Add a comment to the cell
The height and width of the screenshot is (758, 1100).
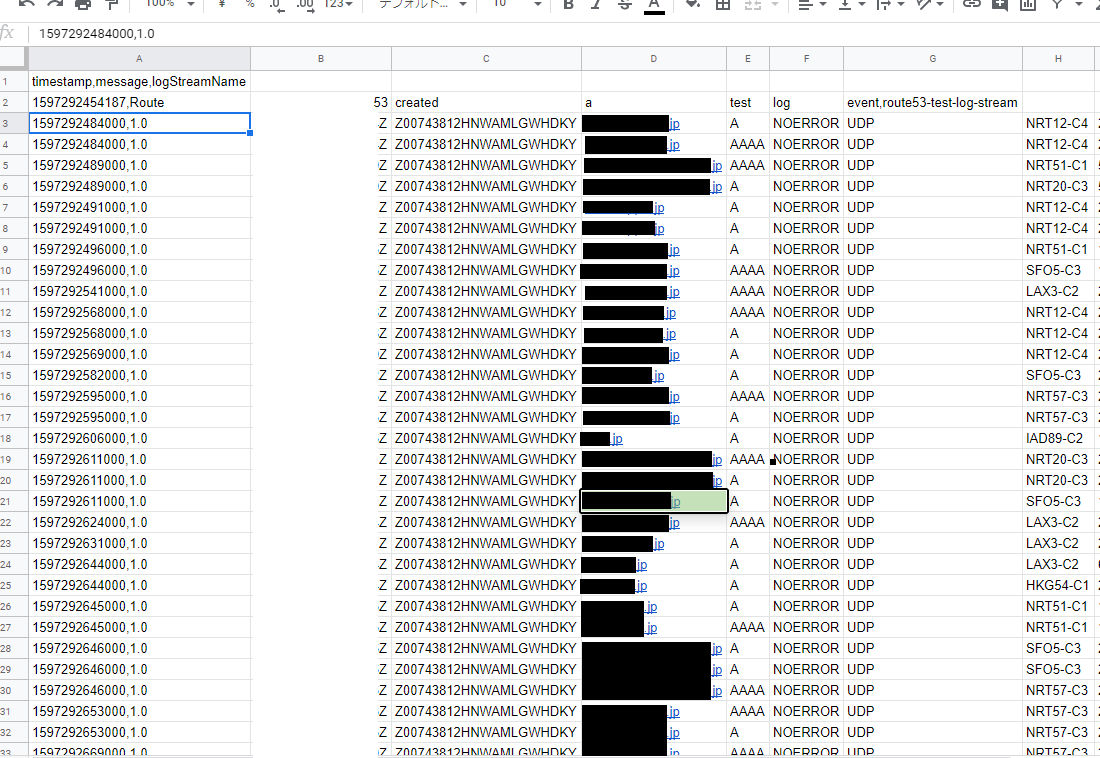tap(1000, 4)
